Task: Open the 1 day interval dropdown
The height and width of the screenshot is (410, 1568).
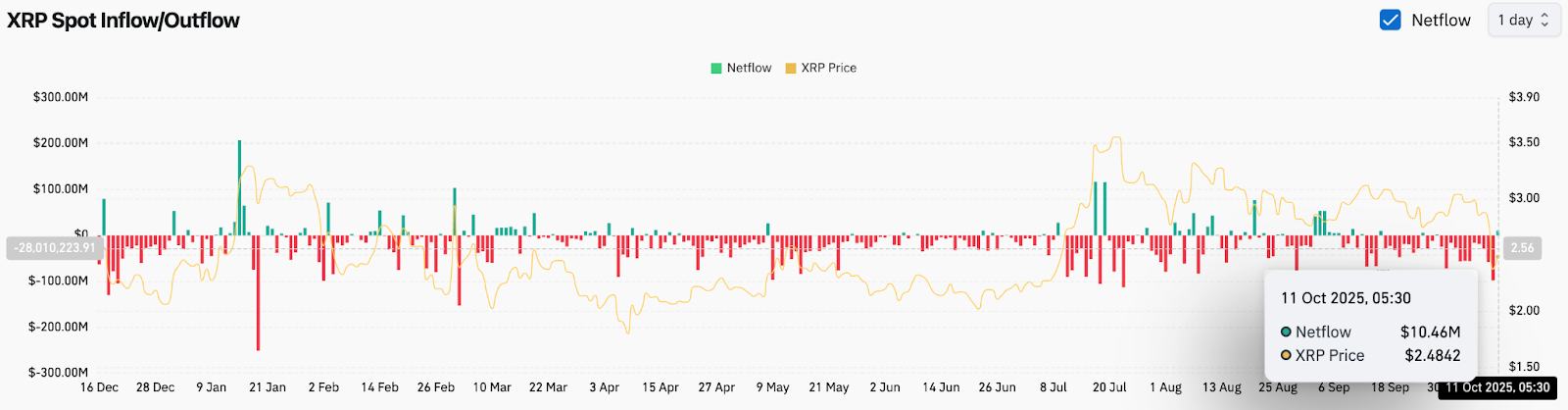Action: coord(1523,20)
